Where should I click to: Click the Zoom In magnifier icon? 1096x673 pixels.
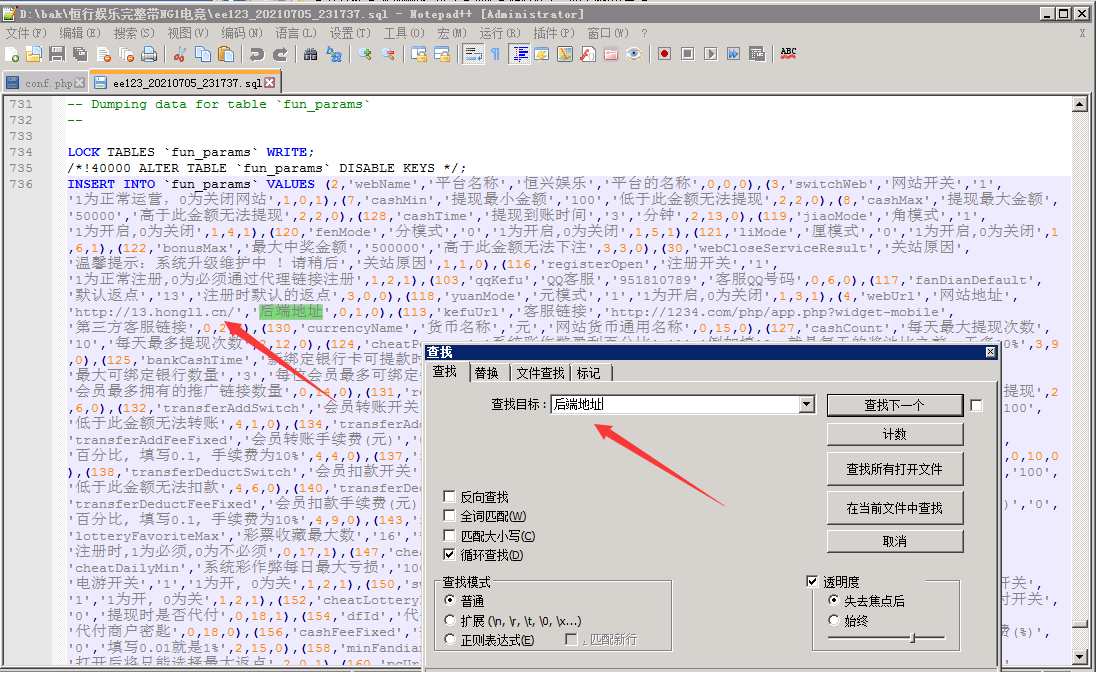coord(365,55)
